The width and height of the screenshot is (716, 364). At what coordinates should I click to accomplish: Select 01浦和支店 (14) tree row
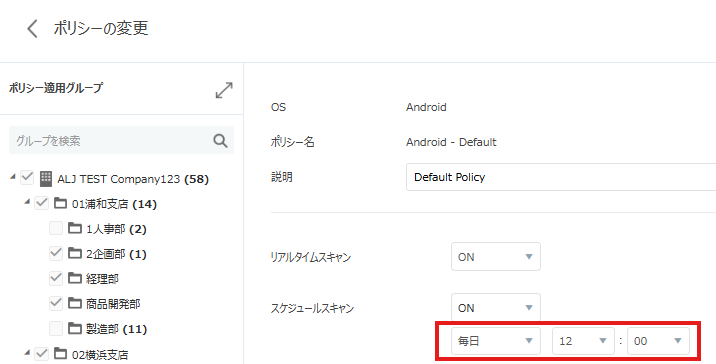coord(114,204)
